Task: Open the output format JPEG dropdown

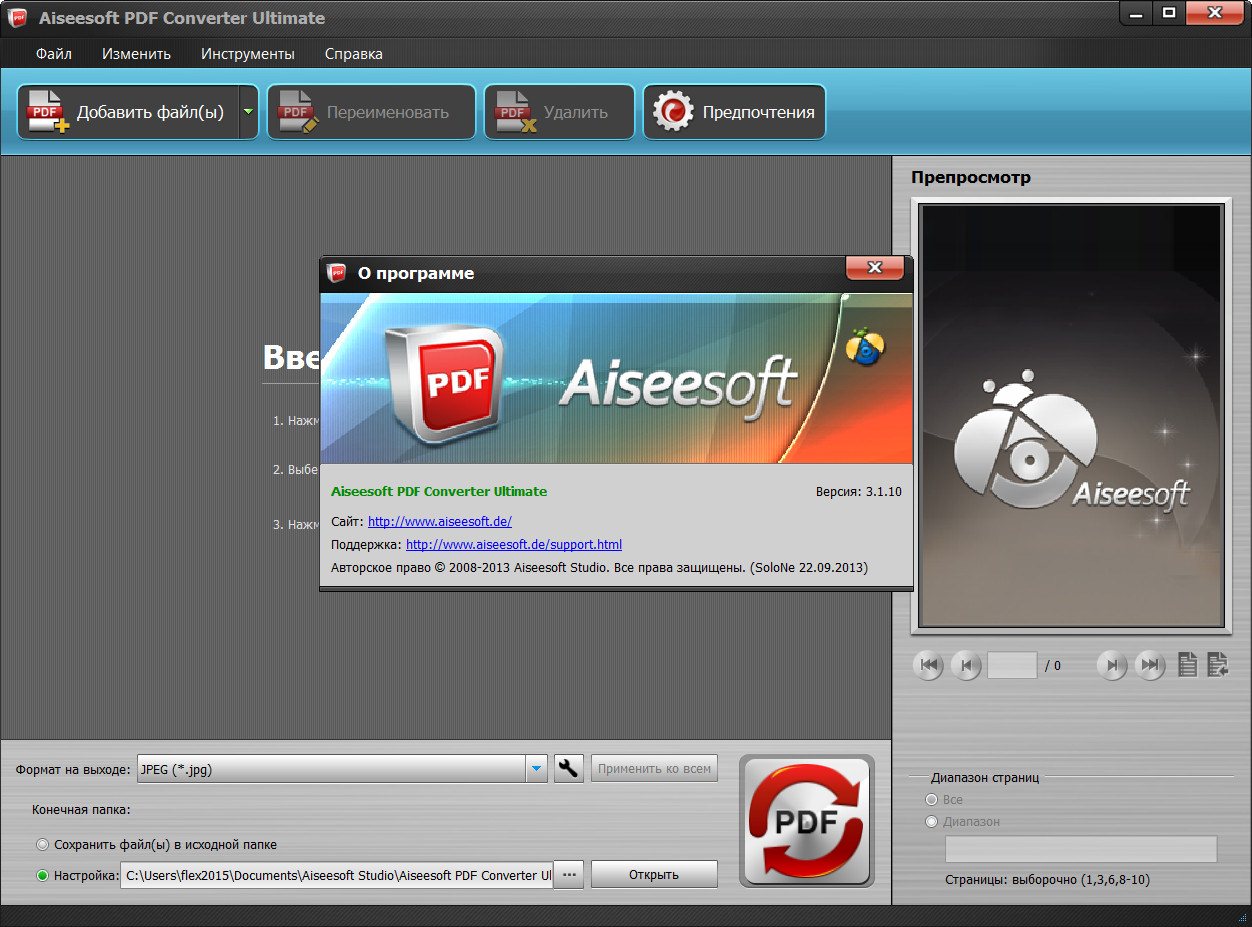Action: coord(537,768)
